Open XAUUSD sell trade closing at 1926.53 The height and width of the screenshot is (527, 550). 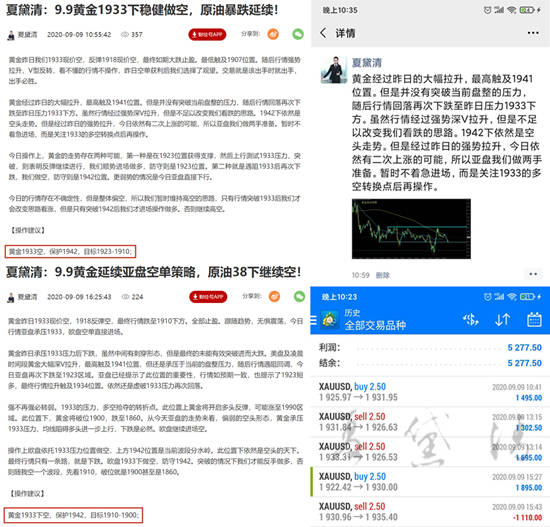(x=430, y=452)
